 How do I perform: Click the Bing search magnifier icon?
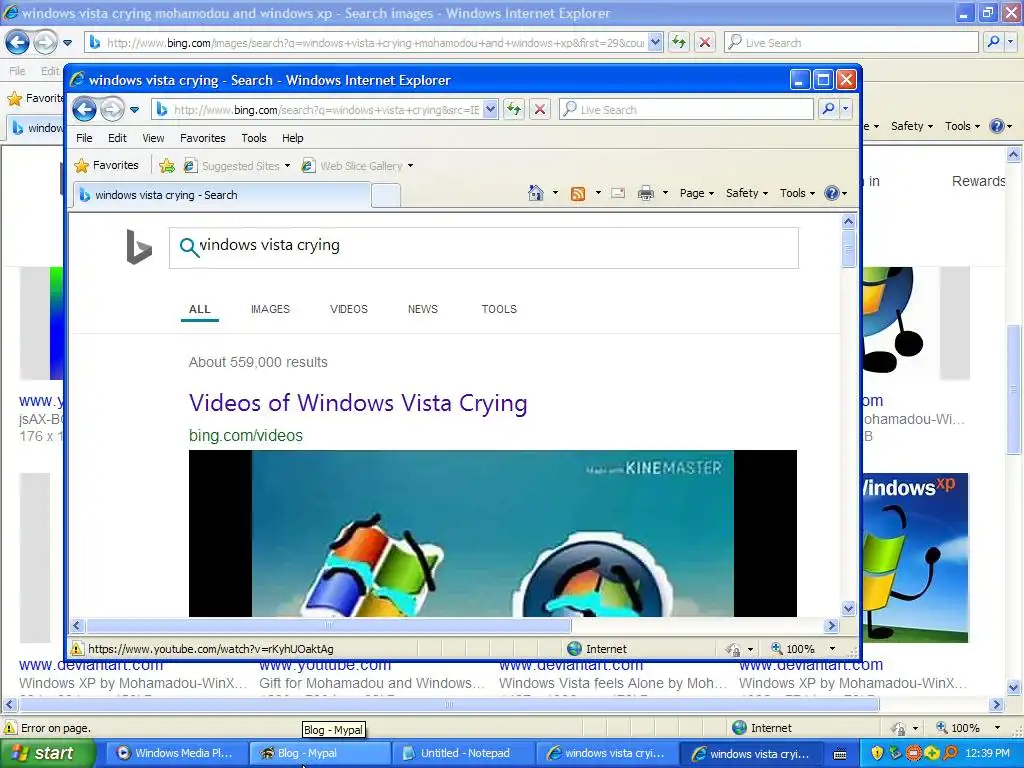coord(189,247)
